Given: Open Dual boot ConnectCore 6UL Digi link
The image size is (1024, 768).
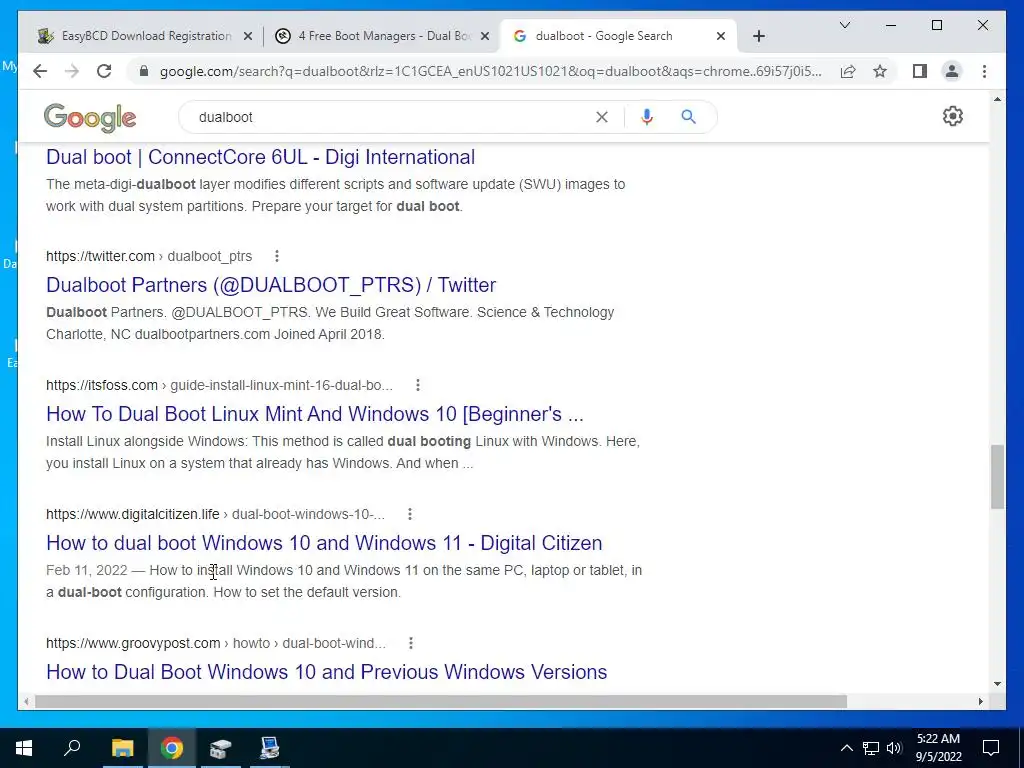Looking at the screenshot, I should [261, 157].
